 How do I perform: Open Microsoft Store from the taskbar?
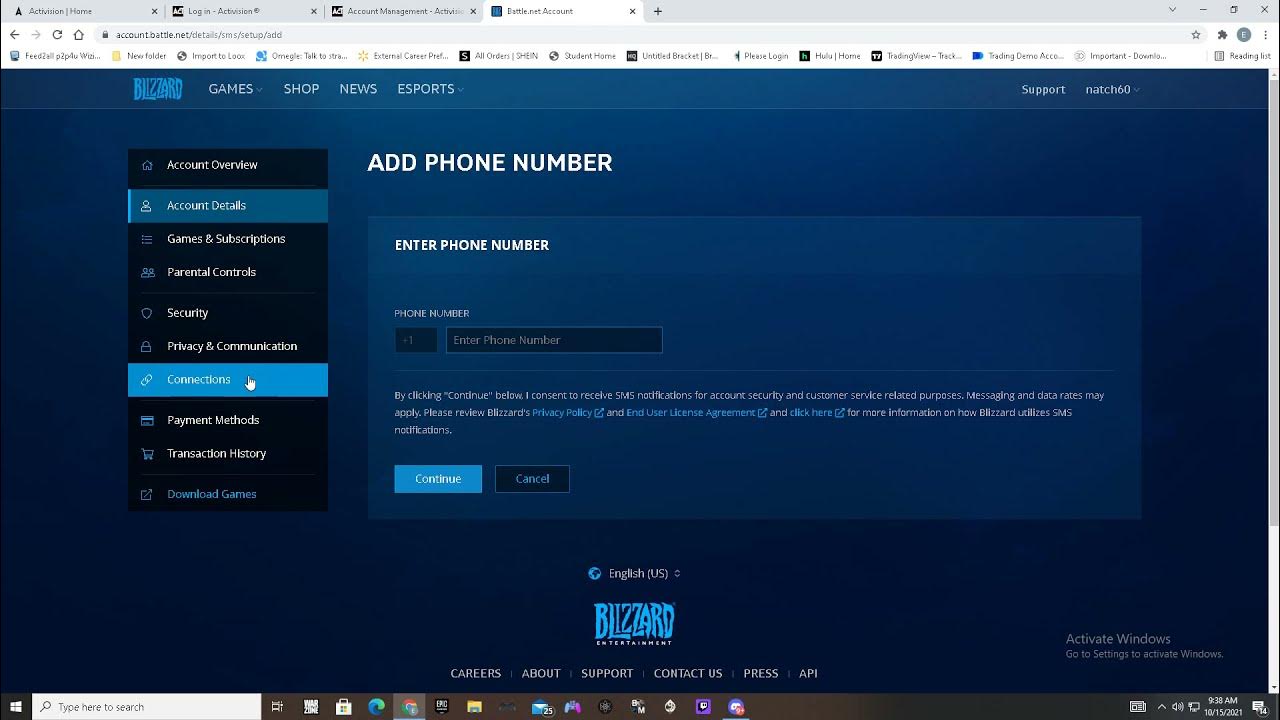[x=343, y=707]
